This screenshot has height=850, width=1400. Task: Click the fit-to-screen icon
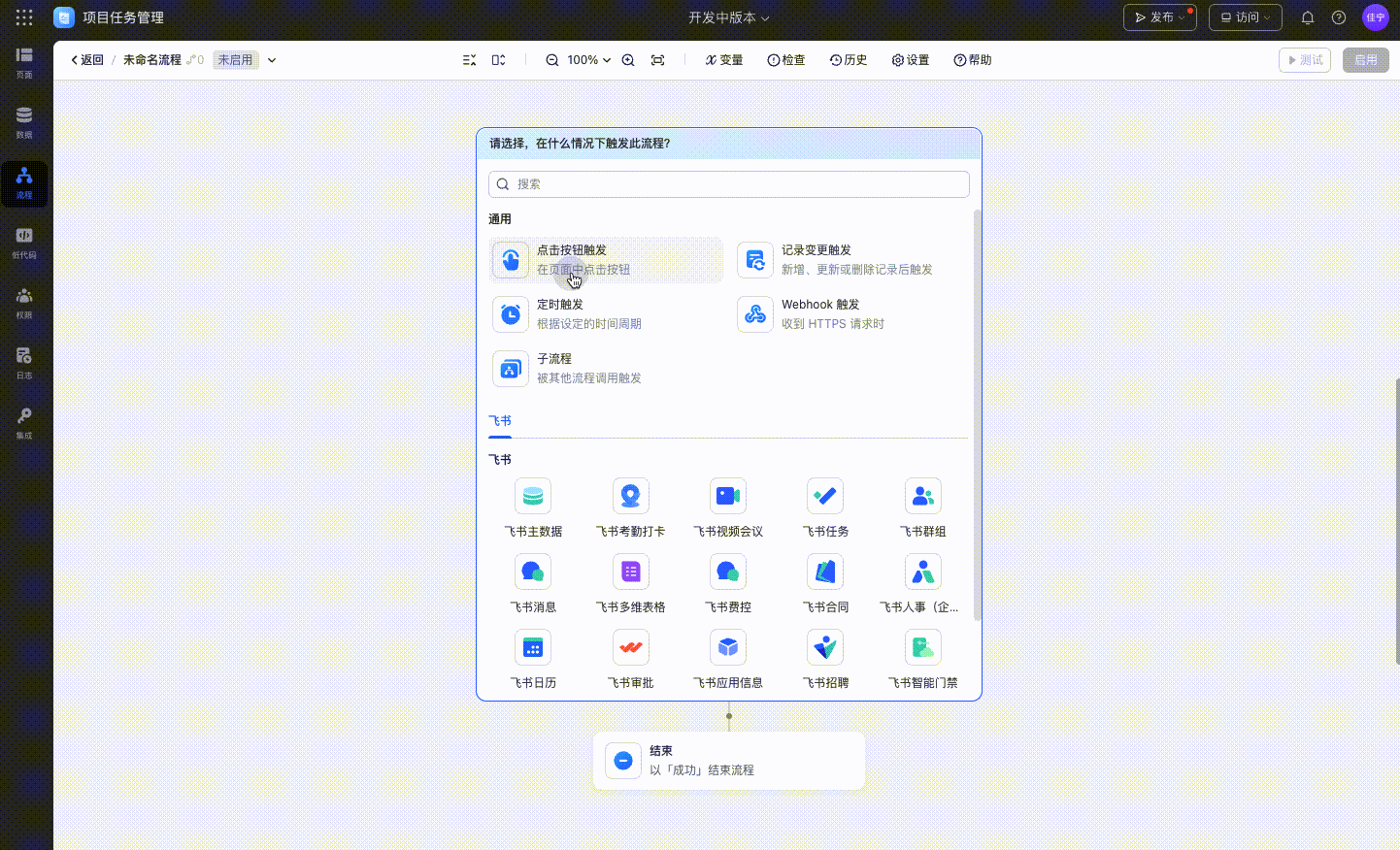pos(658,60)
